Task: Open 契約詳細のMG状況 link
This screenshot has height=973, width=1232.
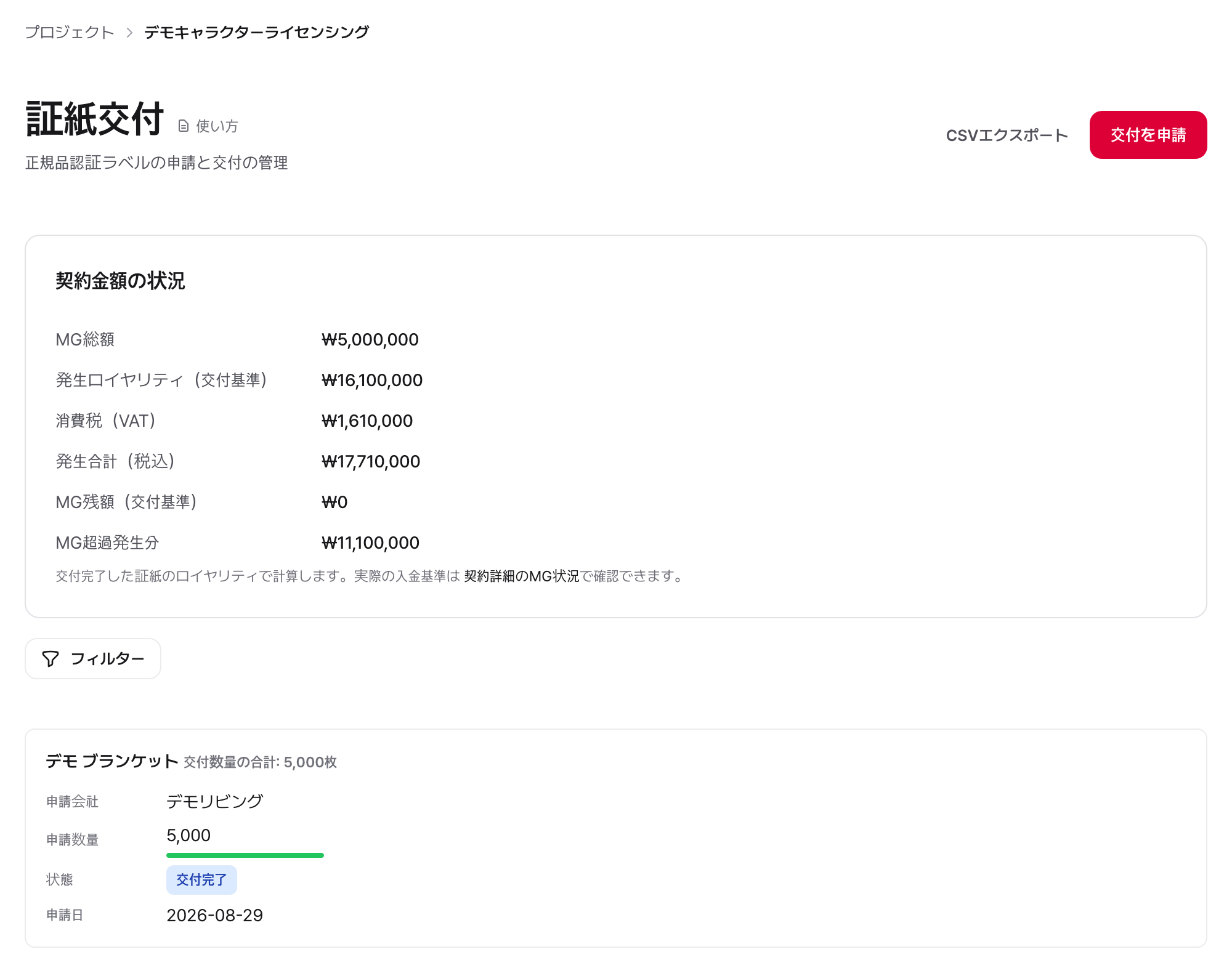Action: (522, 576)
